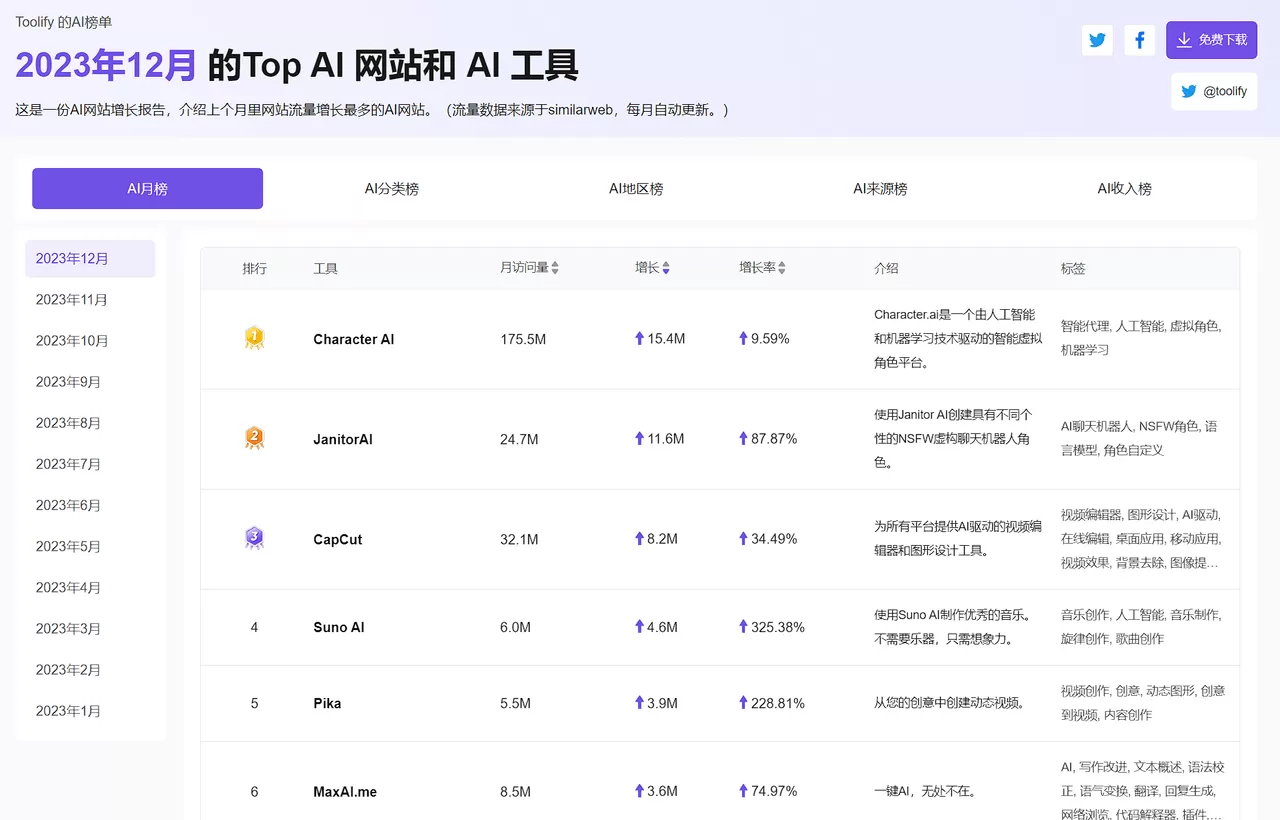Toggle sorting on the 增长率 column
The image size is (1280, 820).
785,267
